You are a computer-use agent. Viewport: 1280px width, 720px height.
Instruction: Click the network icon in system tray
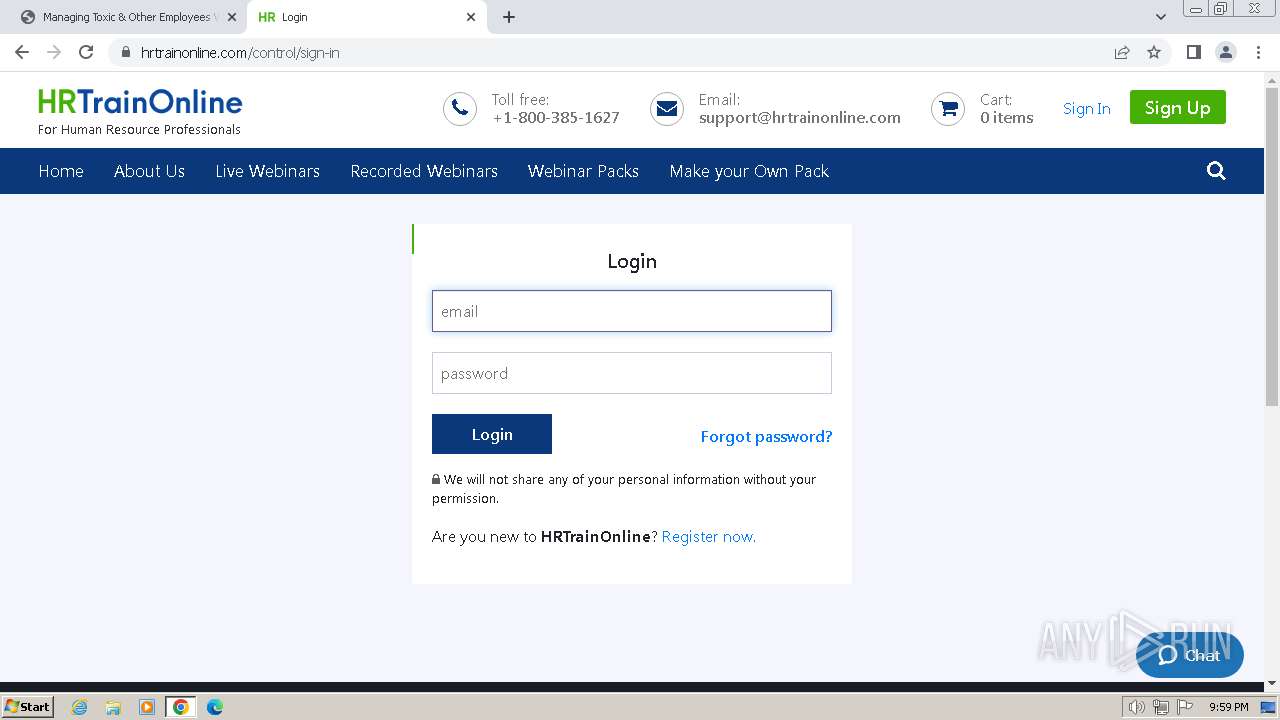click(1161, 707)
